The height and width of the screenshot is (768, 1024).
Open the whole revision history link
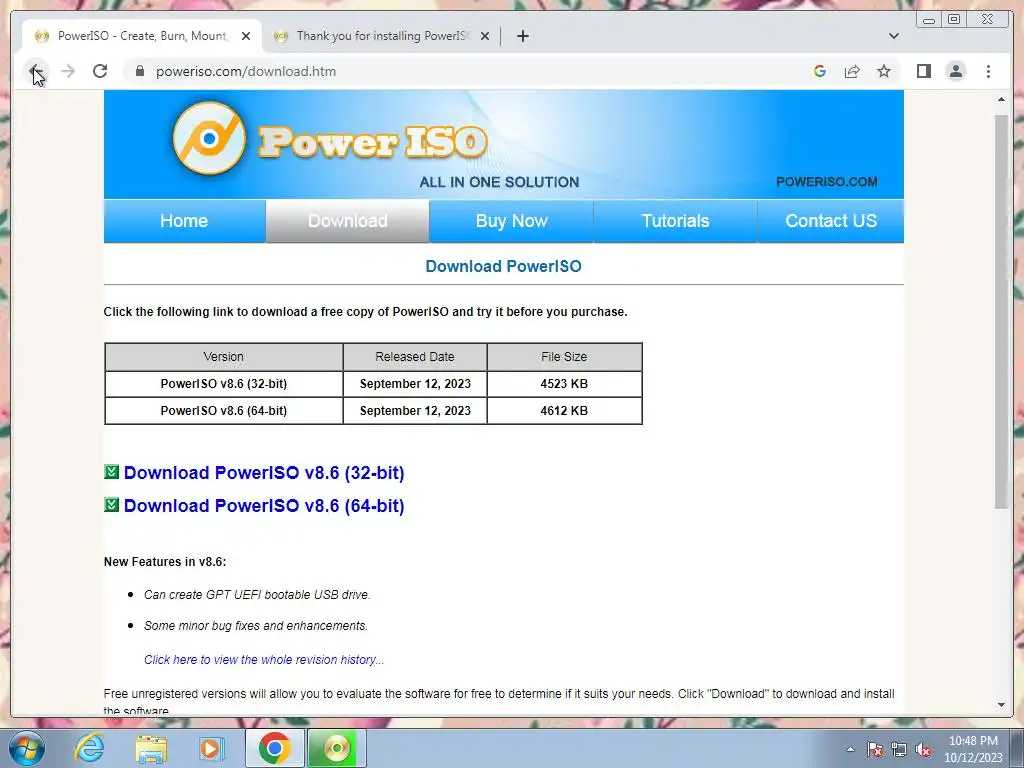click(x=264, y=660)
